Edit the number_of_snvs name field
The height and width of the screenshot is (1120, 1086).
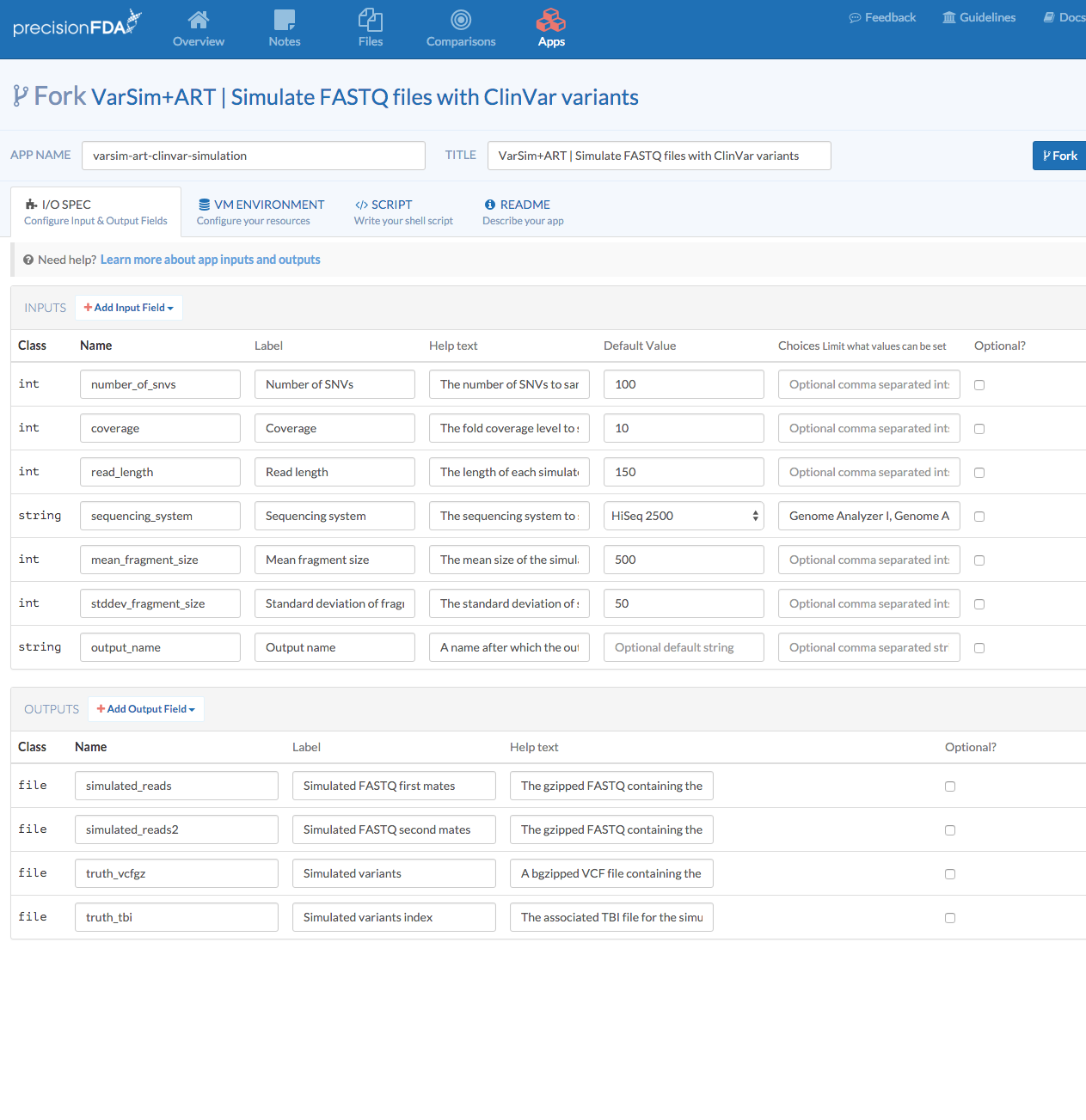tap(160, 384)
